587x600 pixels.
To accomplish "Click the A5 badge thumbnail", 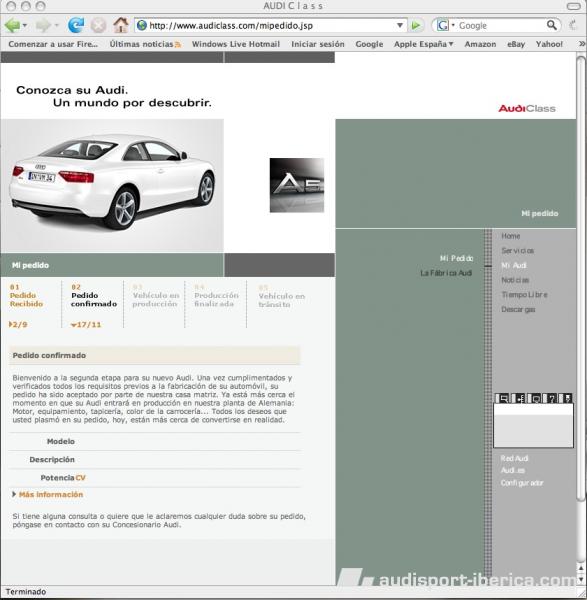I will coord(297,185).
